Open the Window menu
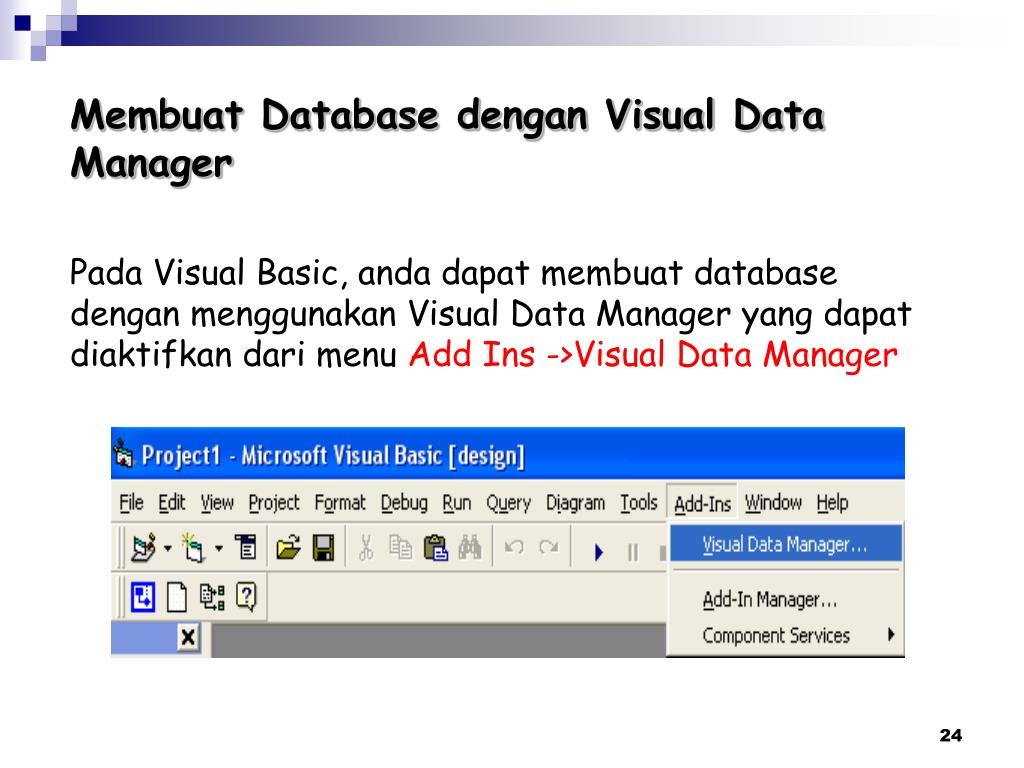This screenshot has height=768, width=1024. tap(773, 503)
